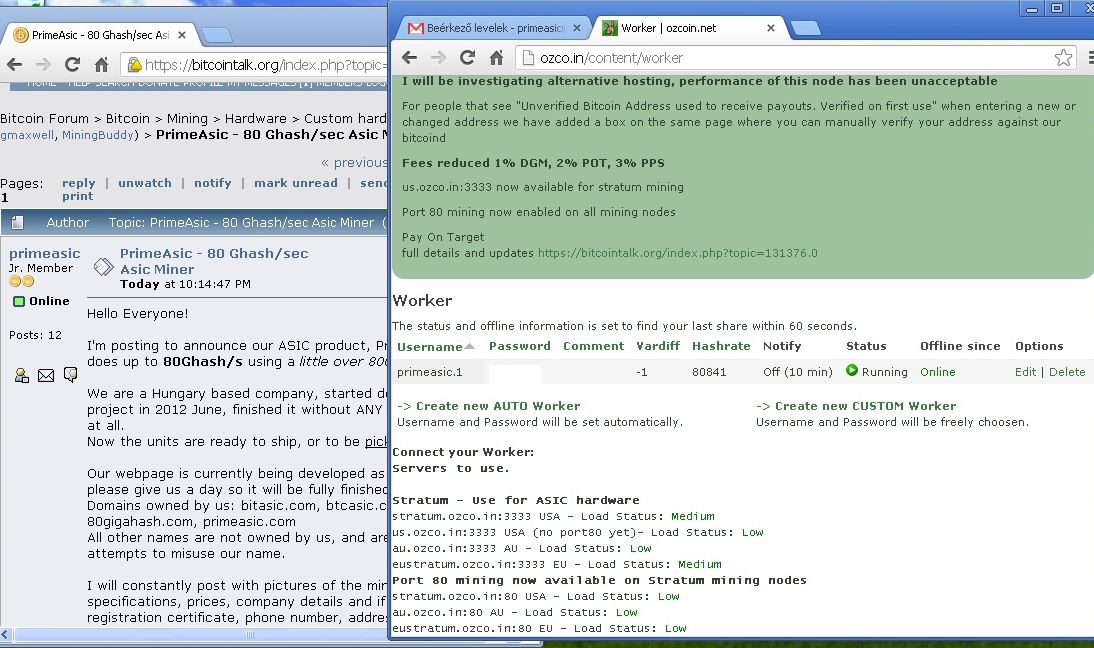Click bitcointalk horizontal scrollbar left arrow
Screen dimensions: 1094x648
(6, 635)
